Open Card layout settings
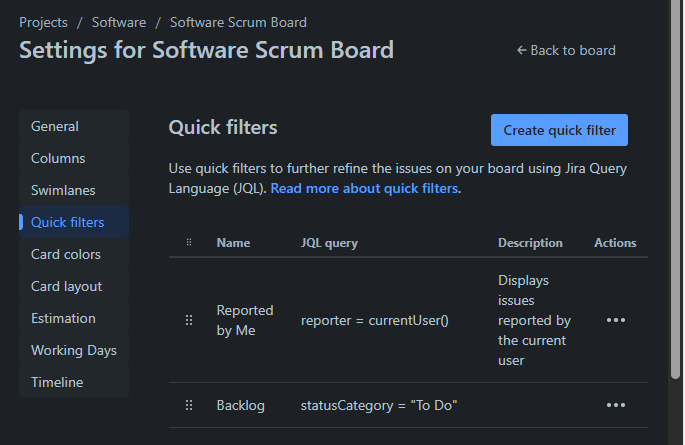Viewport: 685px width, 445px height. pyautogui.click(x=74, y=286)
